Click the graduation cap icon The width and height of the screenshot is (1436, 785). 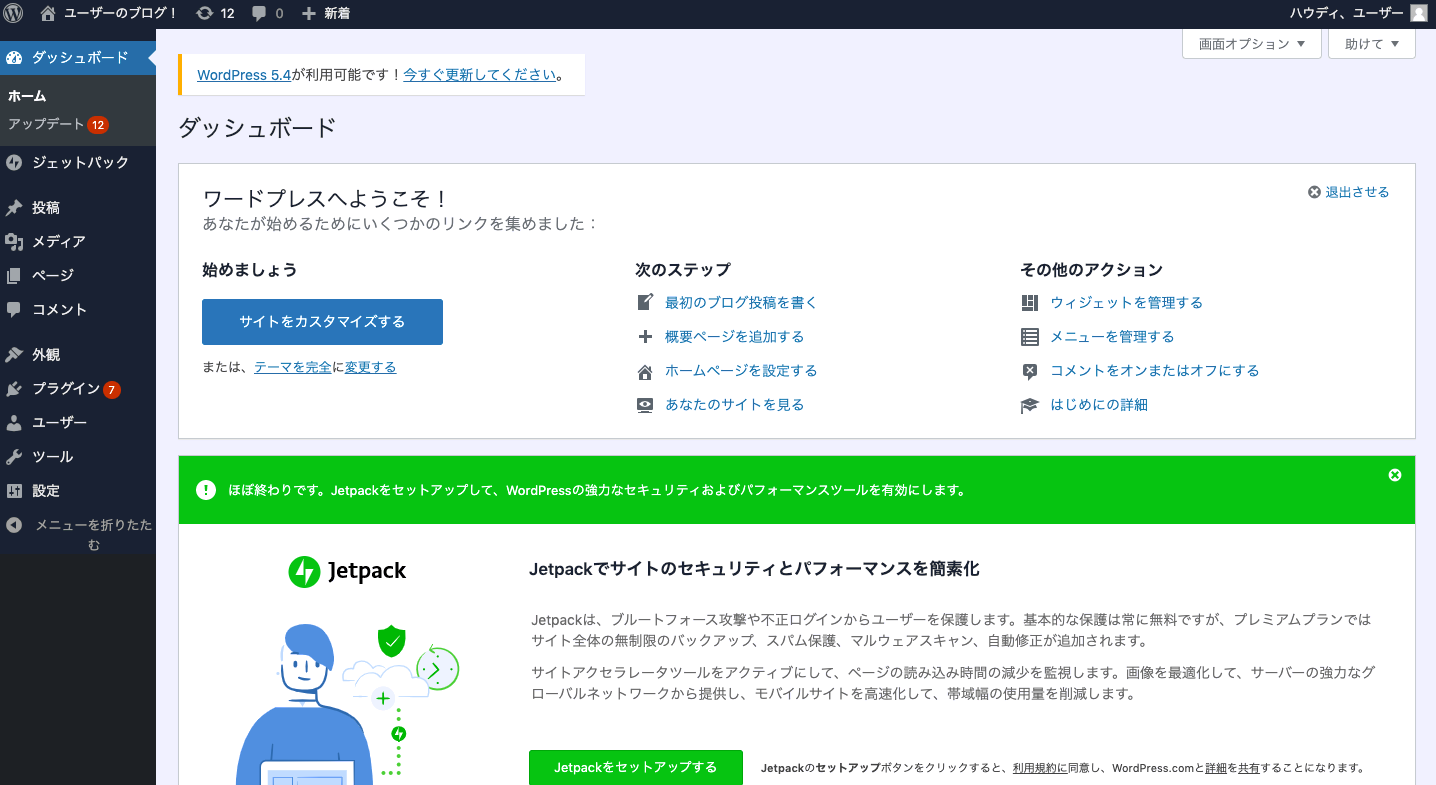coord(1030,405)
